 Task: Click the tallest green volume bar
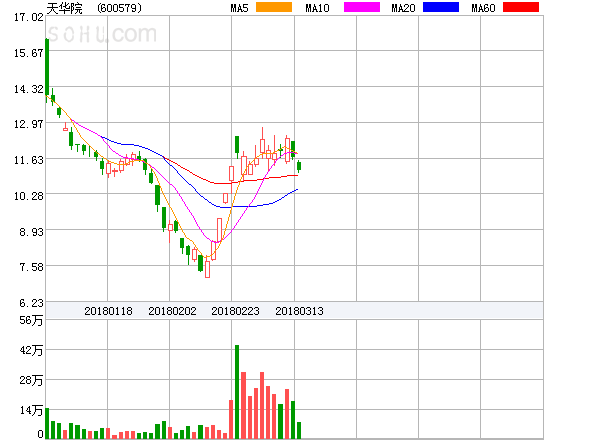click(237, 392)
